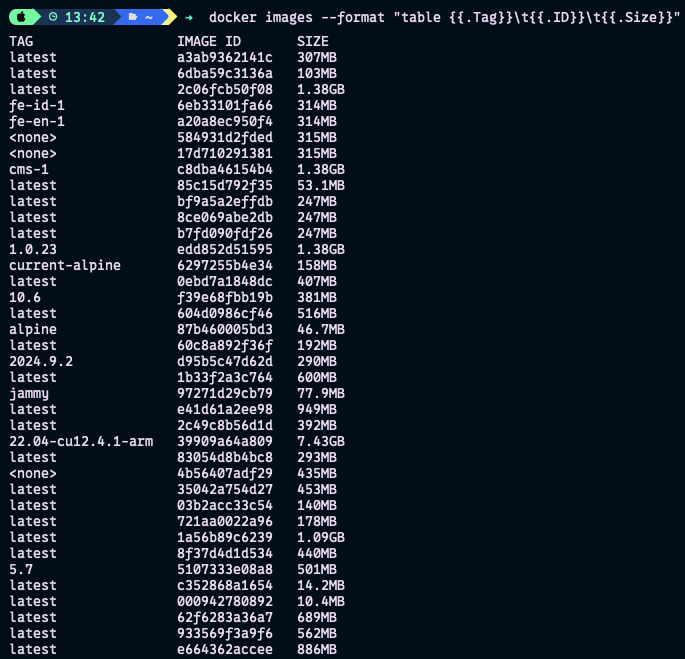Click the Apple logo in the prompt

click(x=23, y=17)
